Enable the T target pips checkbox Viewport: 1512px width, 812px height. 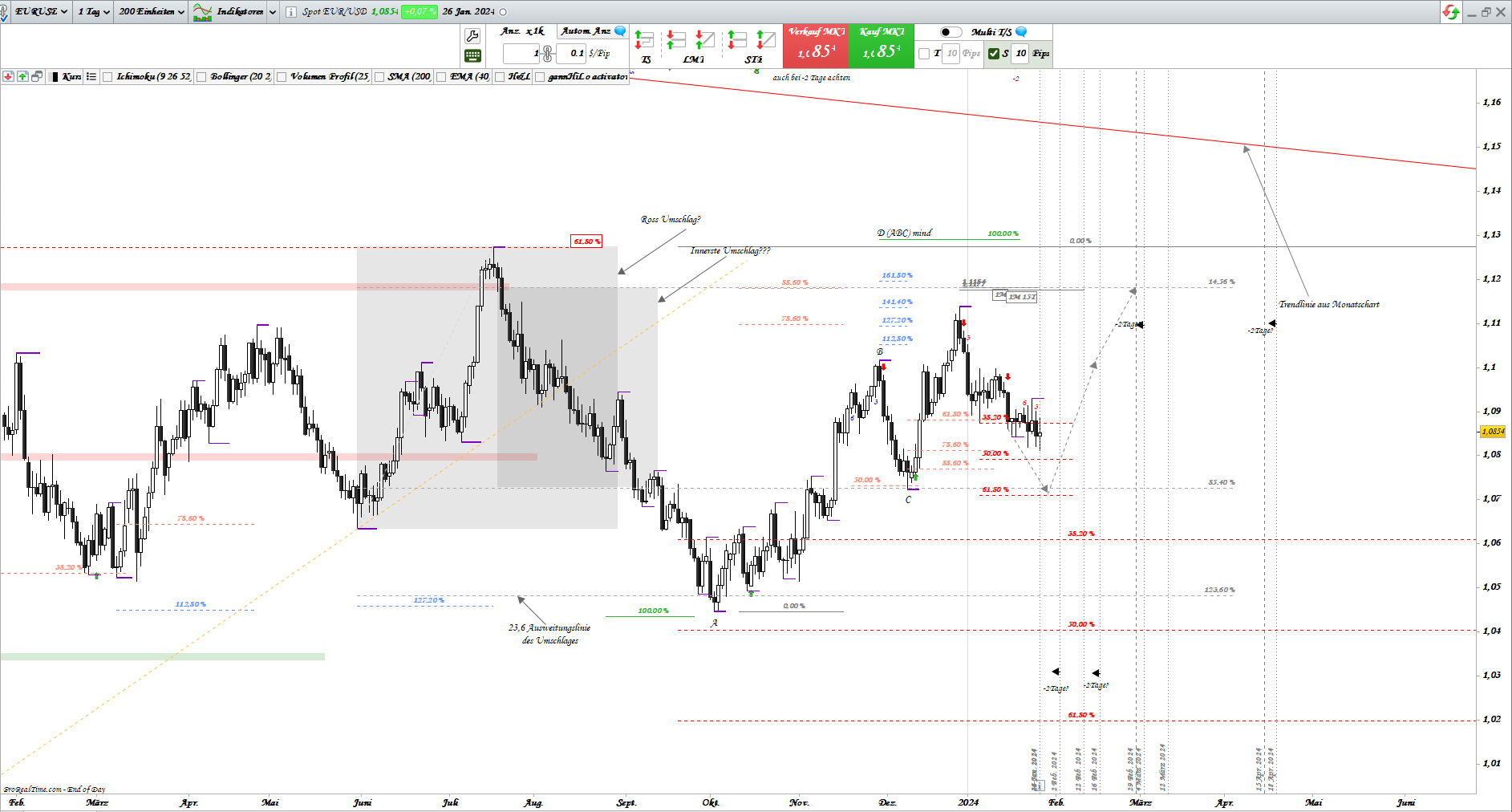pos(924,54)
